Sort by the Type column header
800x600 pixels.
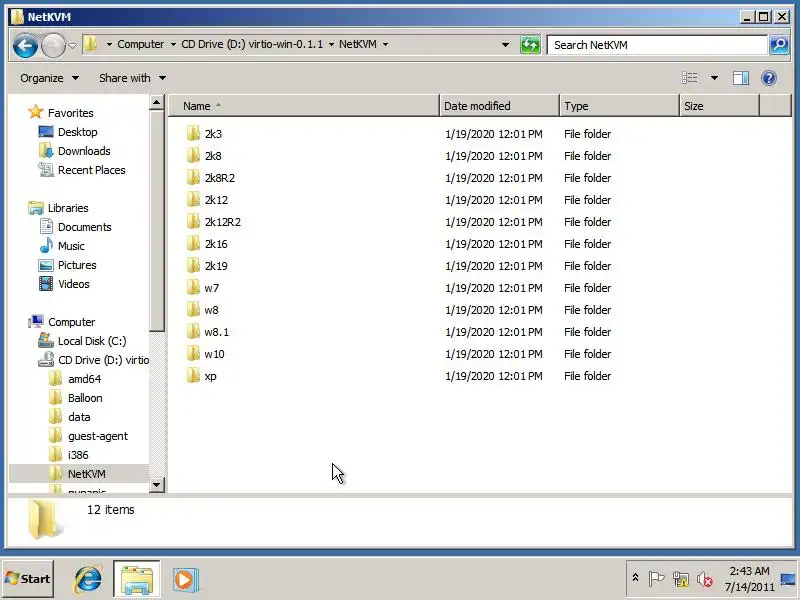click(619, 106)
